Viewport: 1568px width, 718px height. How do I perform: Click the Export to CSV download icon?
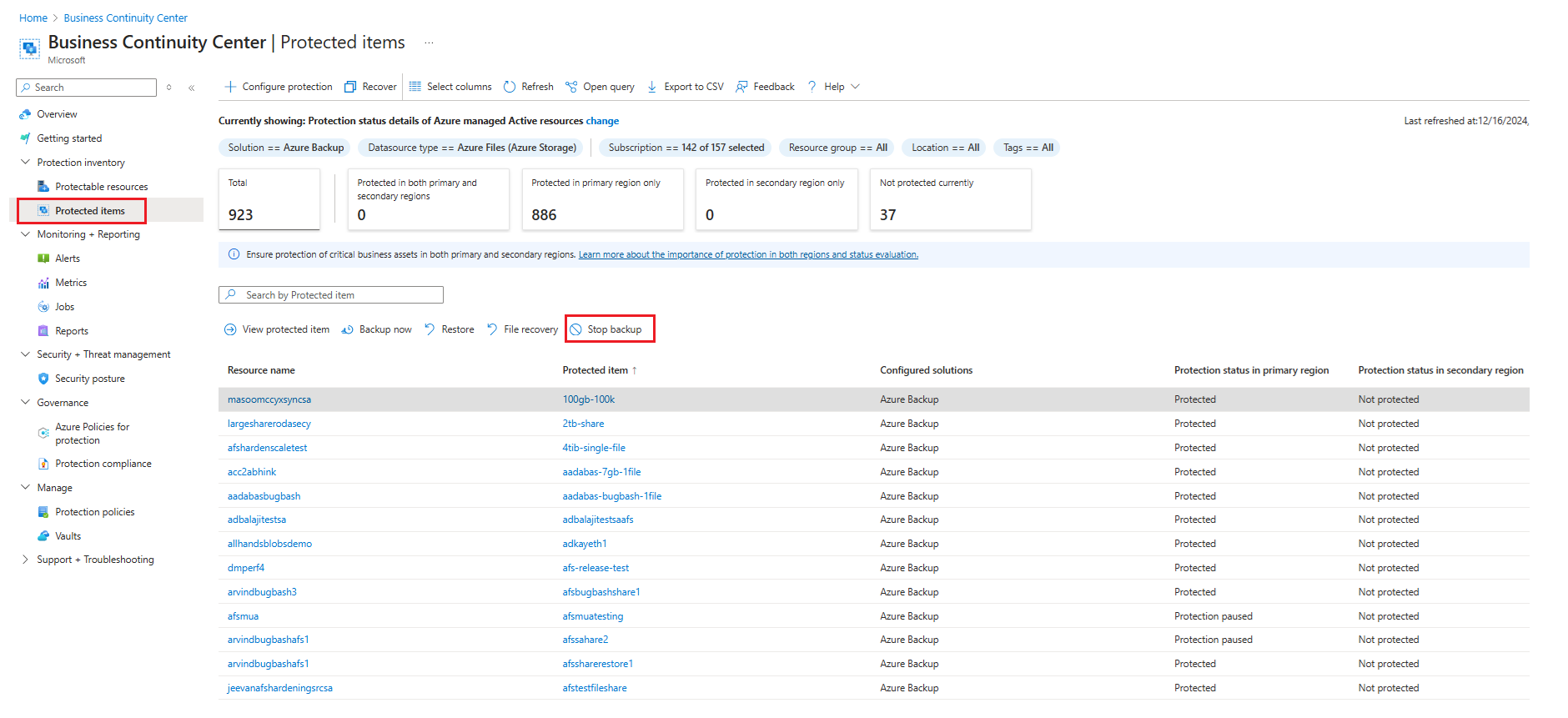coord(652,87)
